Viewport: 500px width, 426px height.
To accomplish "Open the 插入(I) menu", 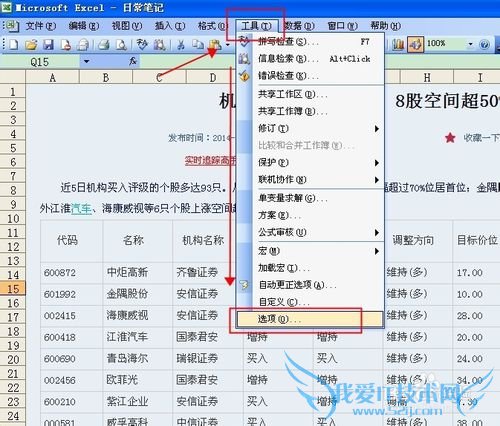I will tap(170, 26).
